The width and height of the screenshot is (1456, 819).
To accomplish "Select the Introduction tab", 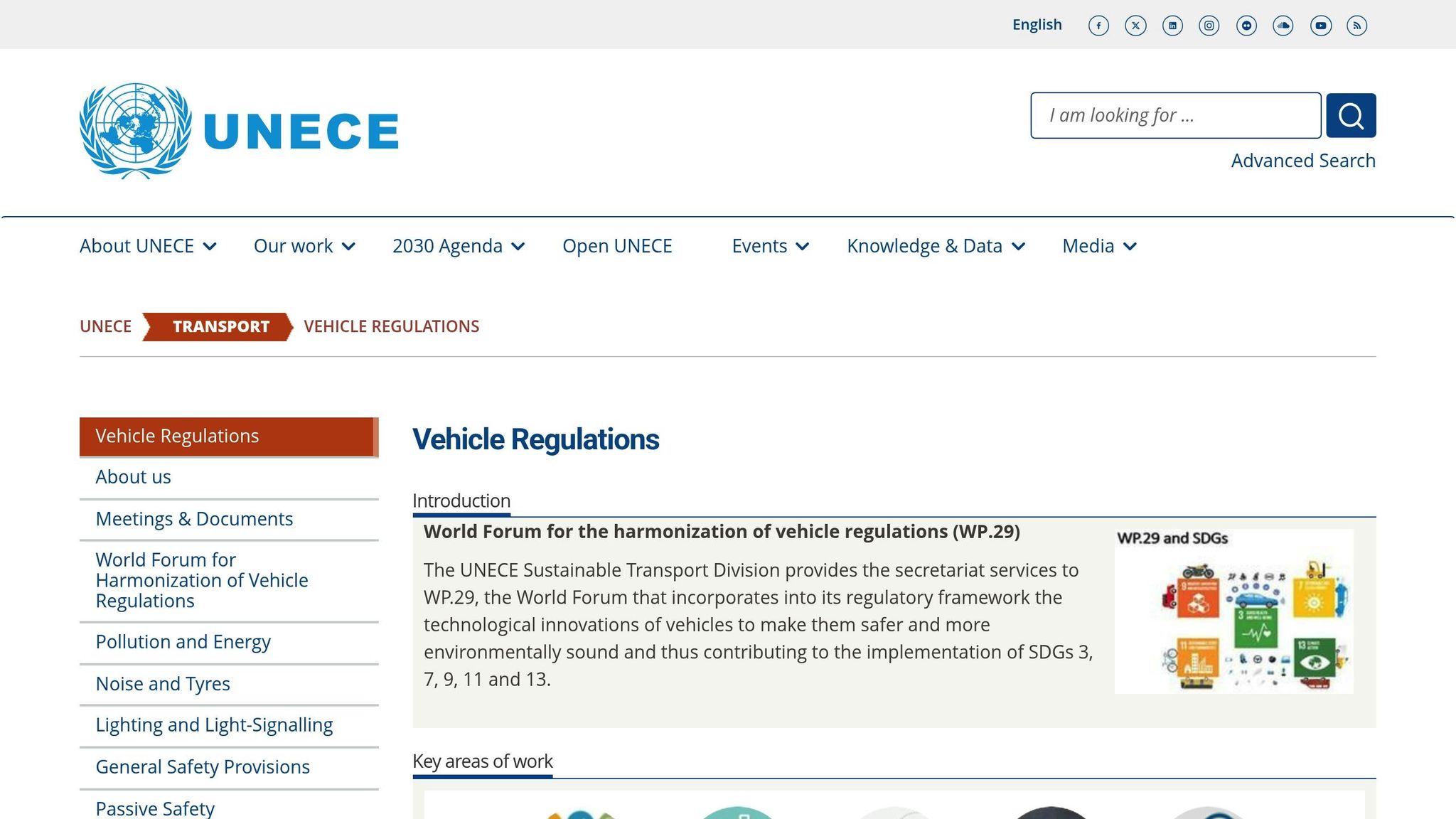I will point(461,501).
